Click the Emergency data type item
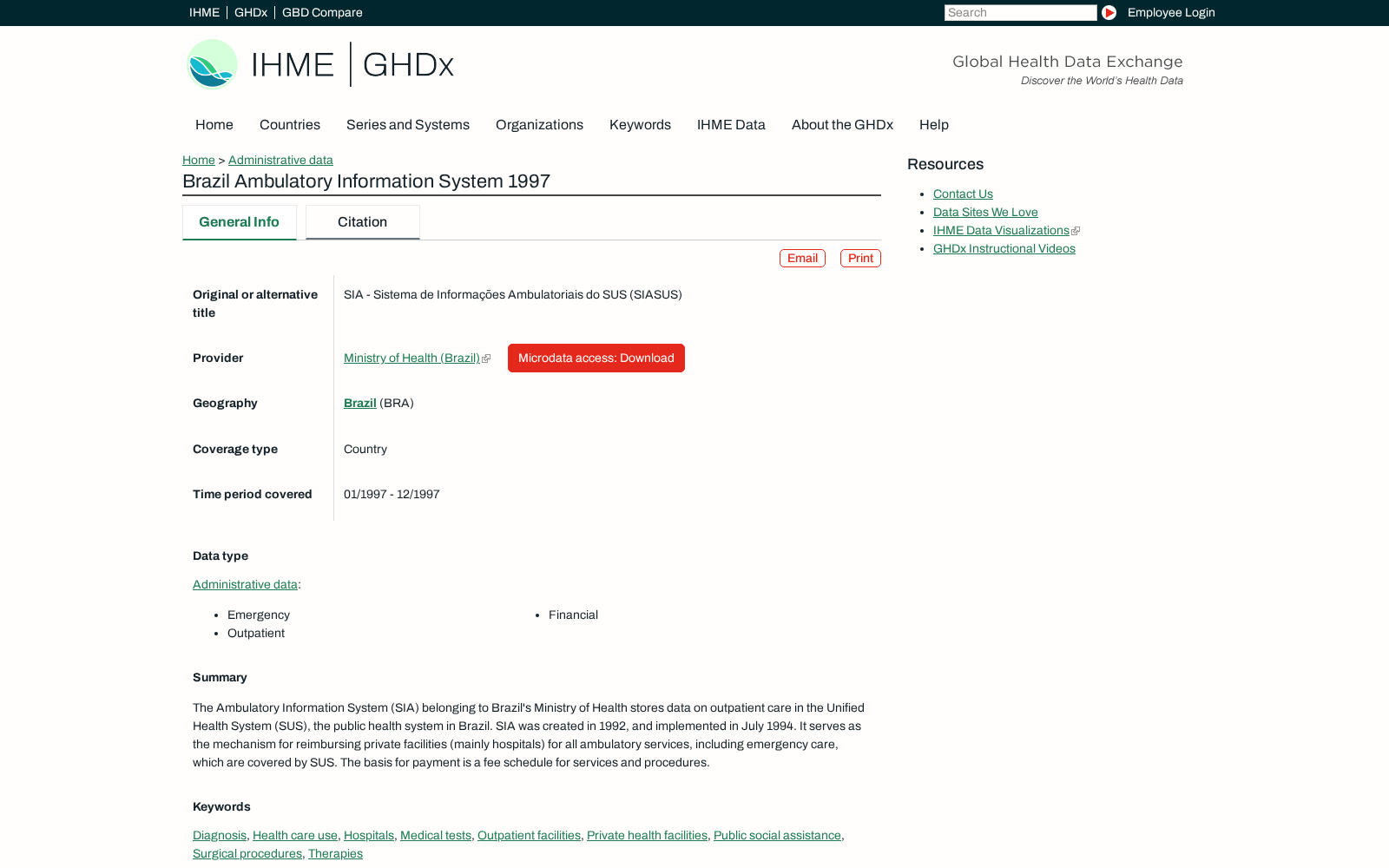Image resolution: width=1389 pixels, height=868 pixels. coord(259,615)
